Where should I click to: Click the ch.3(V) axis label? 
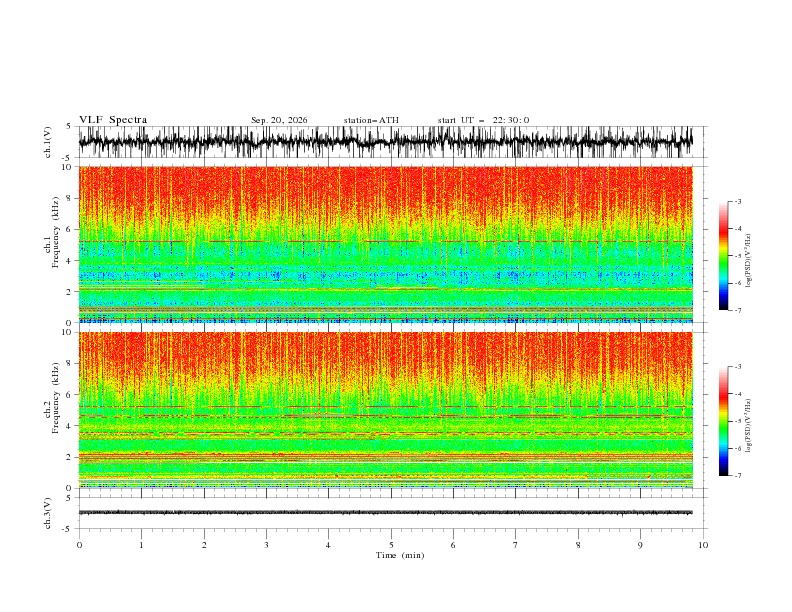pos(48,513)
